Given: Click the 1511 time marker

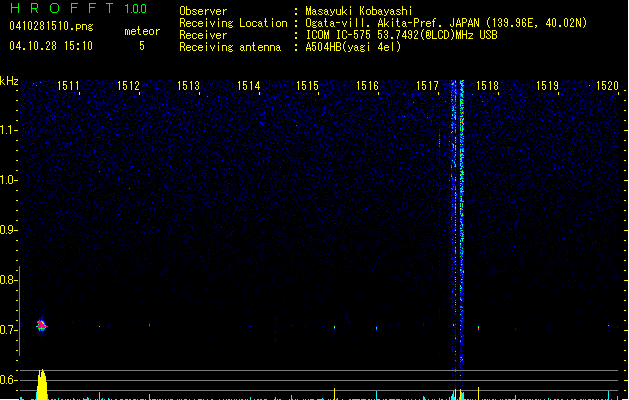Looking at the screenshot, I should click(68, 86).
